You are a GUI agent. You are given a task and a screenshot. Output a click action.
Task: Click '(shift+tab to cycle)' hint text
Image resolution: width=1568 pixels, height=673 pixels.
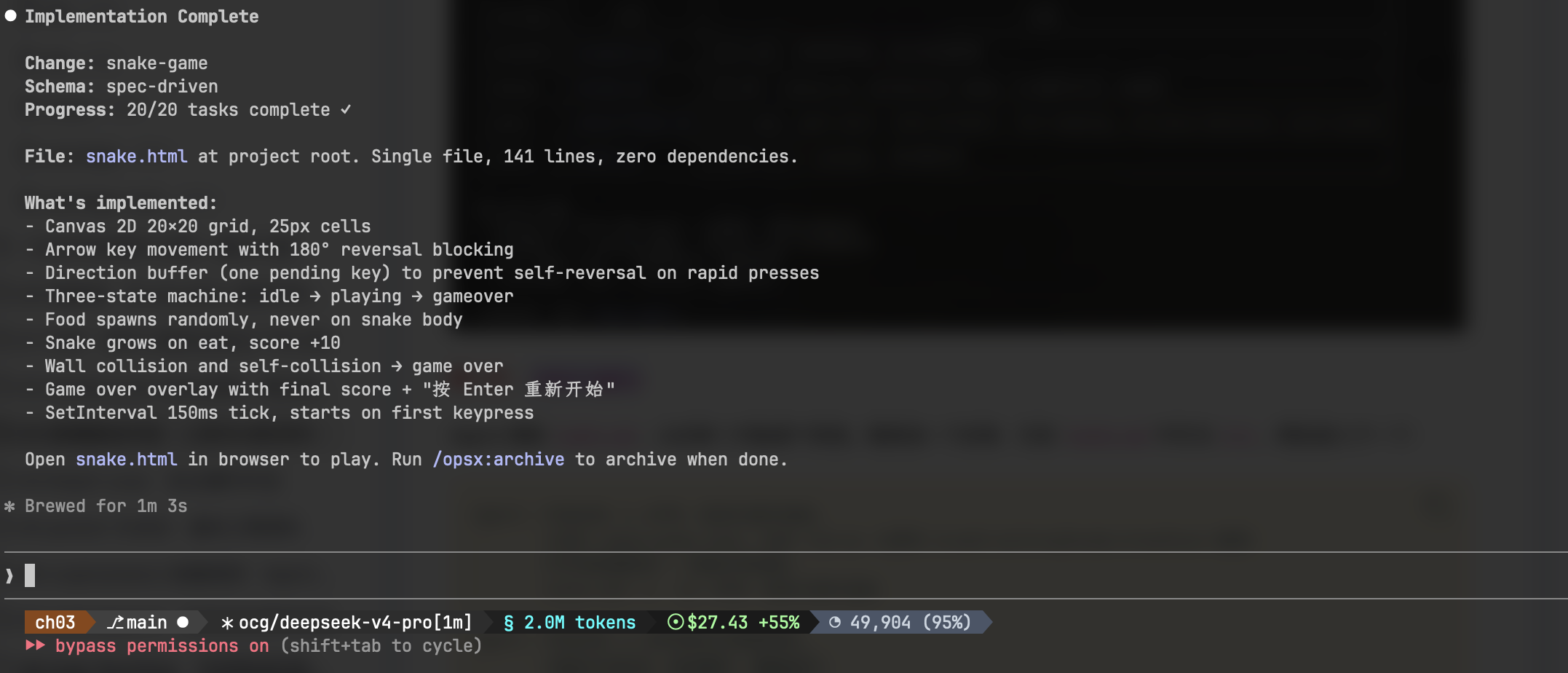pyautogui.click(x=381, y=646)
